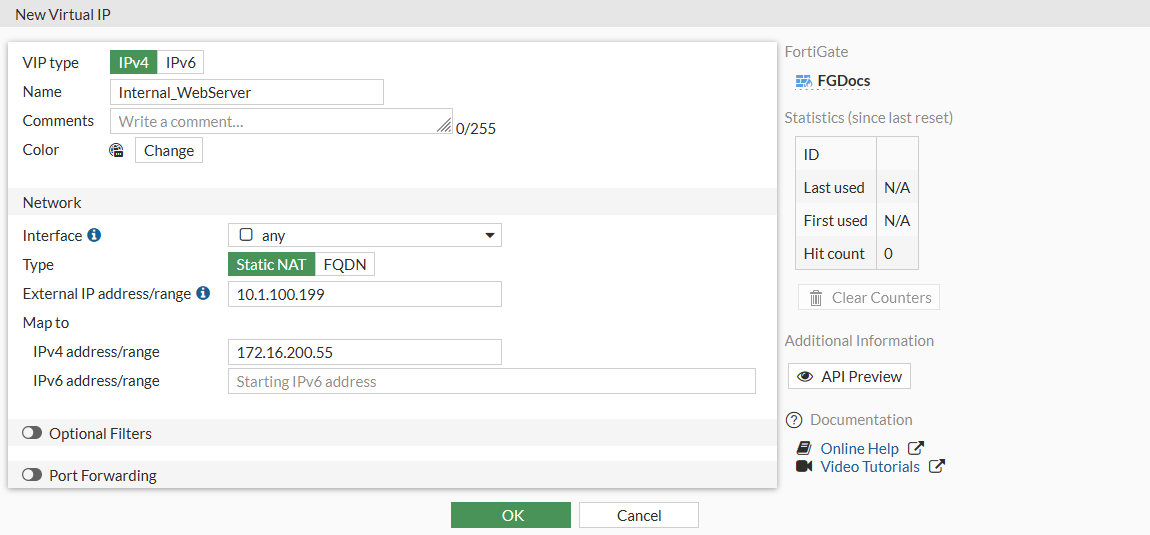Open the API Preview
The image size is (1150, 535).
tap(849, 377)
